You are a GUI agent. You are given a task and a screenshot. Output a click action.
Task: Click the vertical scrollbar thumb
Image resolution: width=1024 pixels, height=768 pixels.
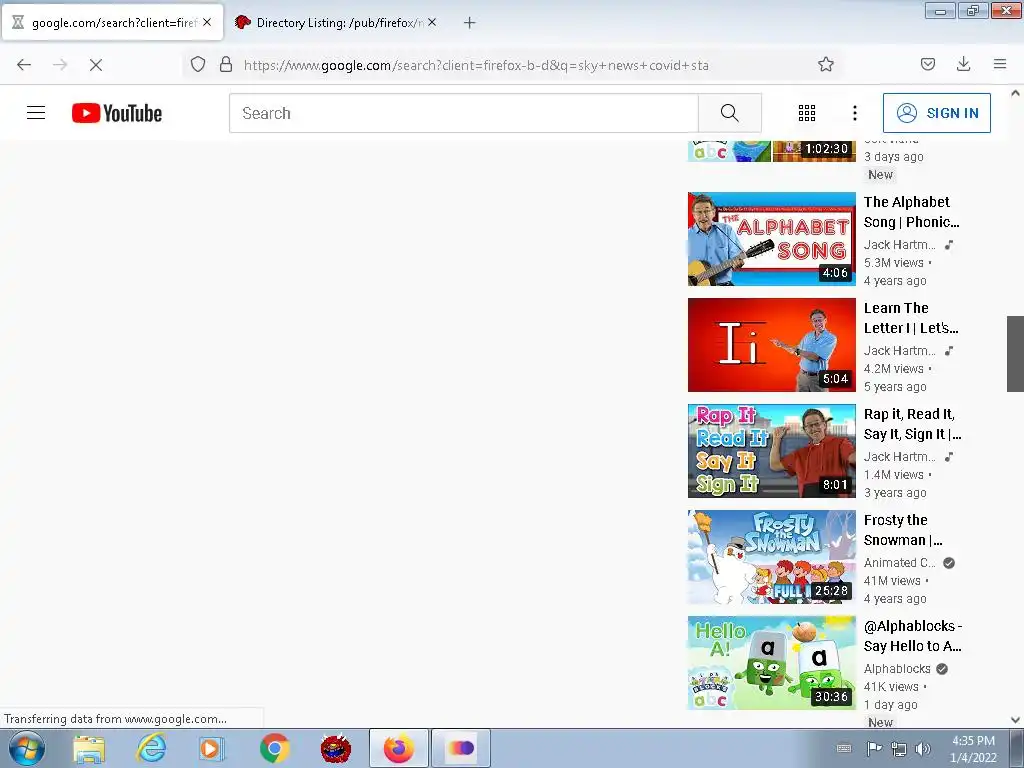pyautogui.click(x=1015, y=354)
